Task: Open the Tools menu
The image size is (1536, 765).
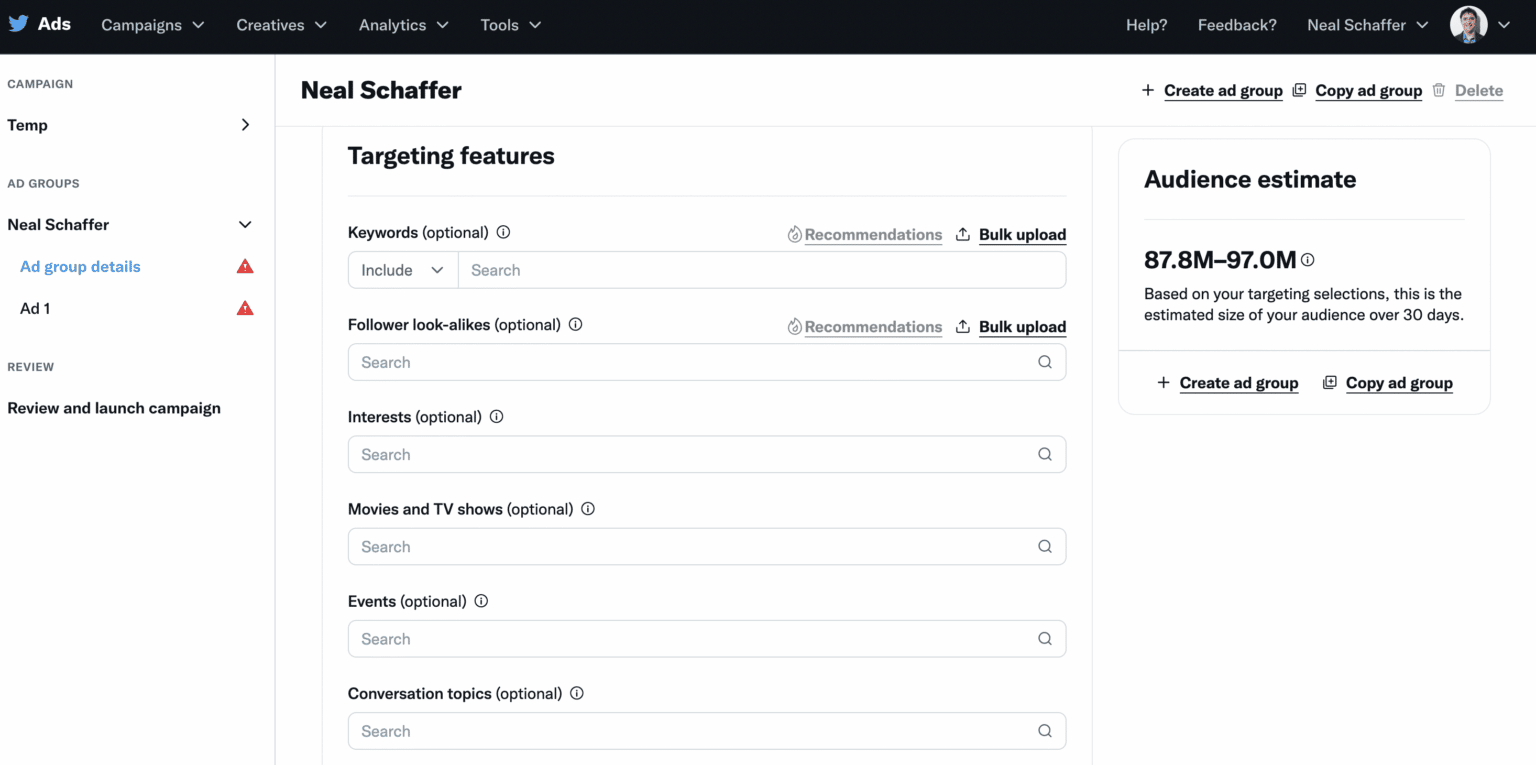Action: tap(510, 25)
